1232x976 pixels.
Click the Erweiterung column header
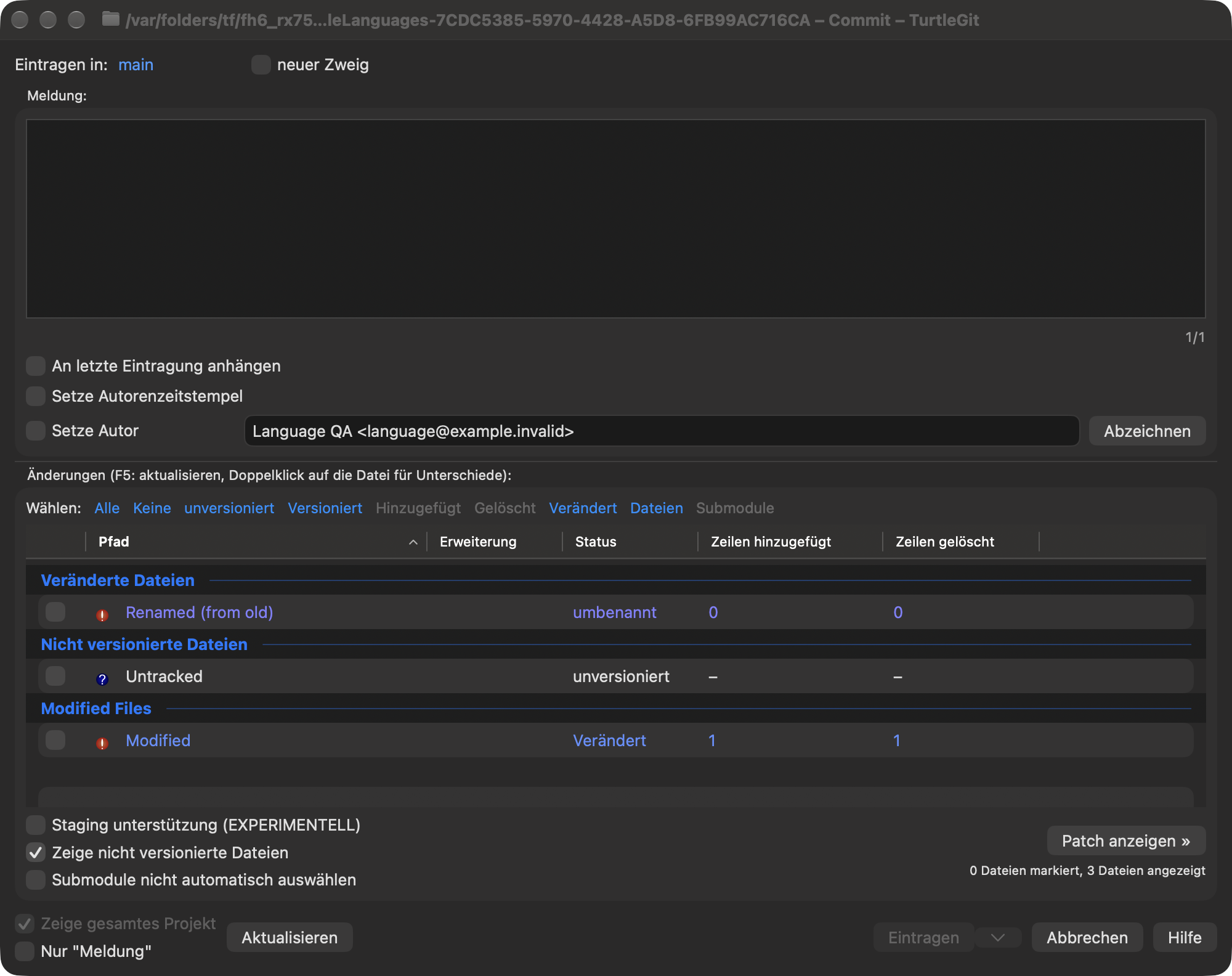(495, 542)
